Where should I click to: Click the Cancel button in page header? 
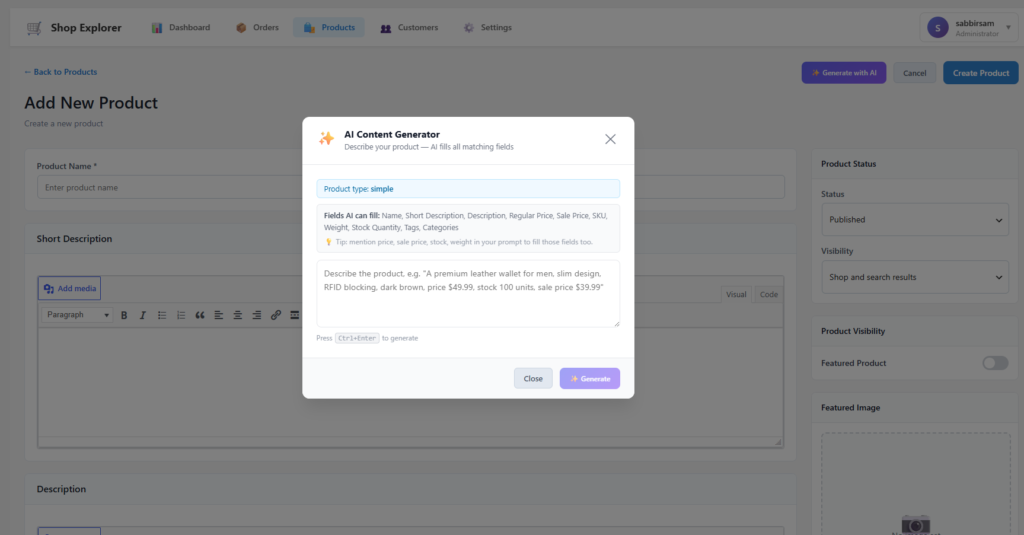[x=914, y=73]
